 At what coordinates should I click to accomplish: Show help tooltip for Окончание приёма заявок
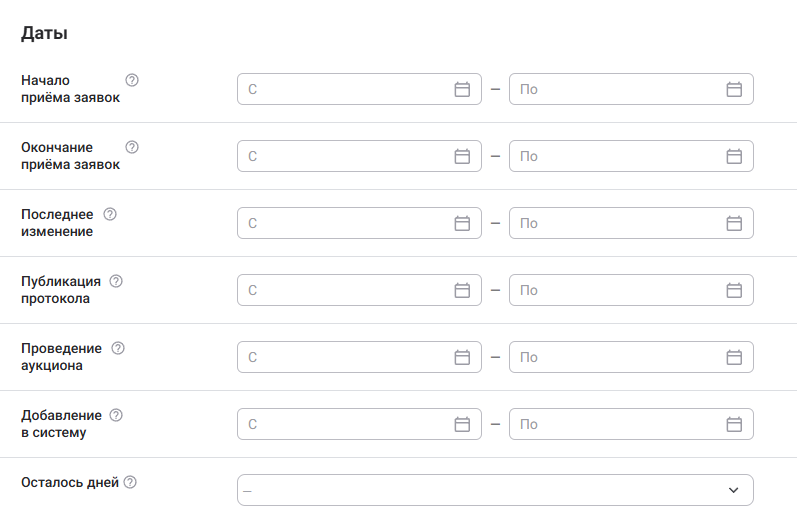coord(132,147)
